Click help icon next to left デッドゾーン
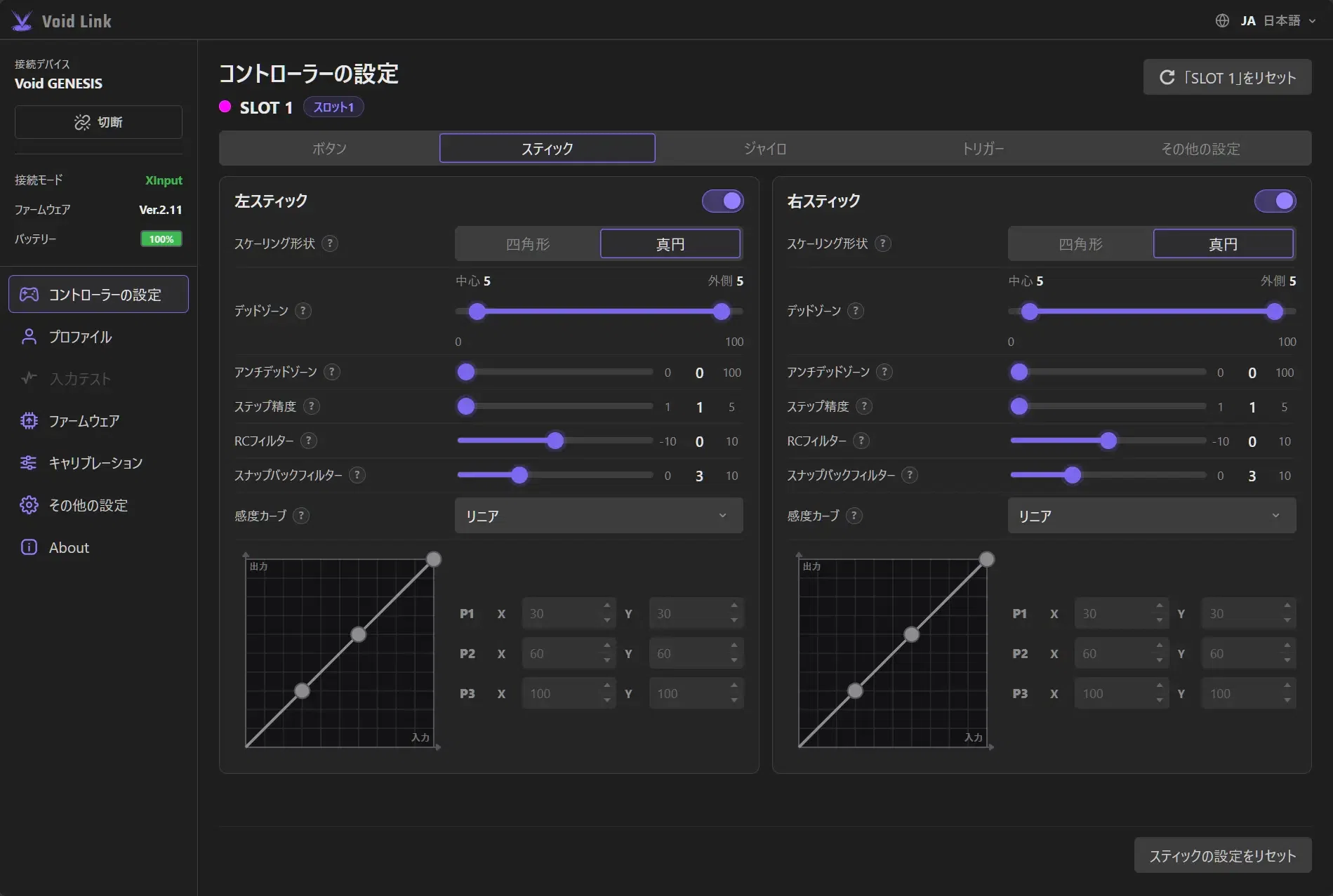The width and height of the screenshot is (1333, 896). (303, 311)
